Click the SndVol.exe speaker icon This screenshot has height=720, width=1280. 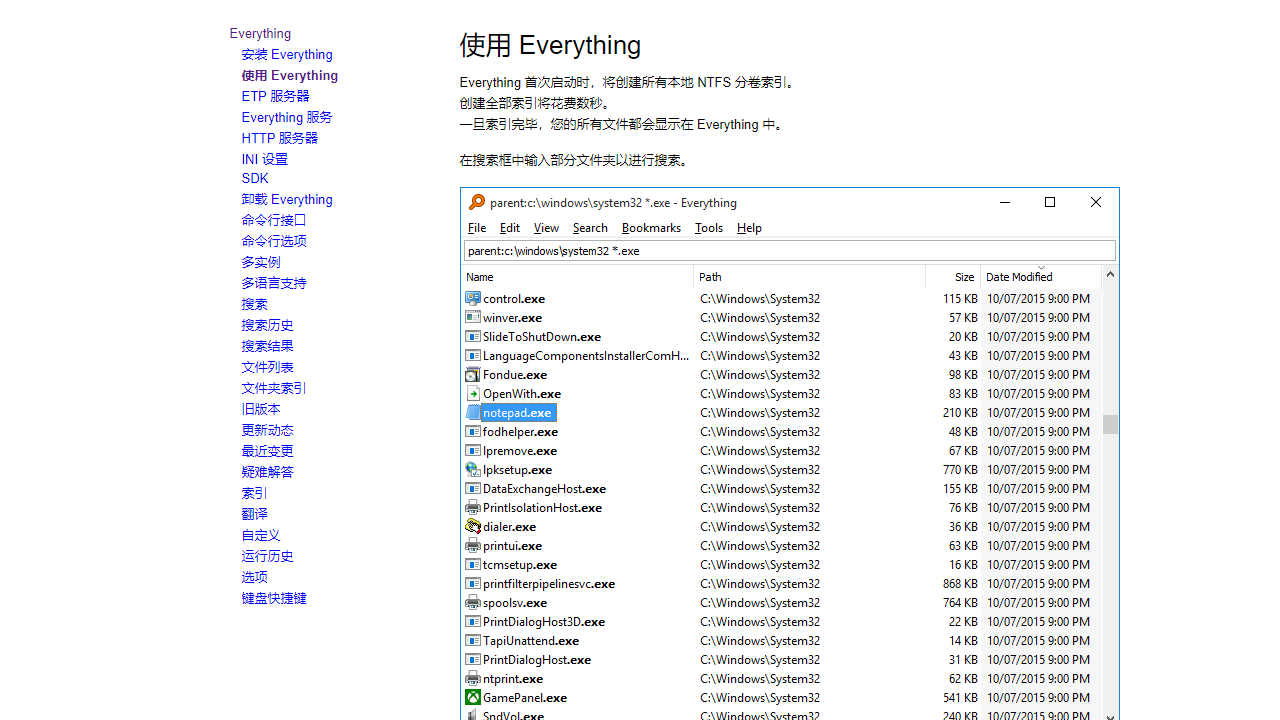pos(473,715)
